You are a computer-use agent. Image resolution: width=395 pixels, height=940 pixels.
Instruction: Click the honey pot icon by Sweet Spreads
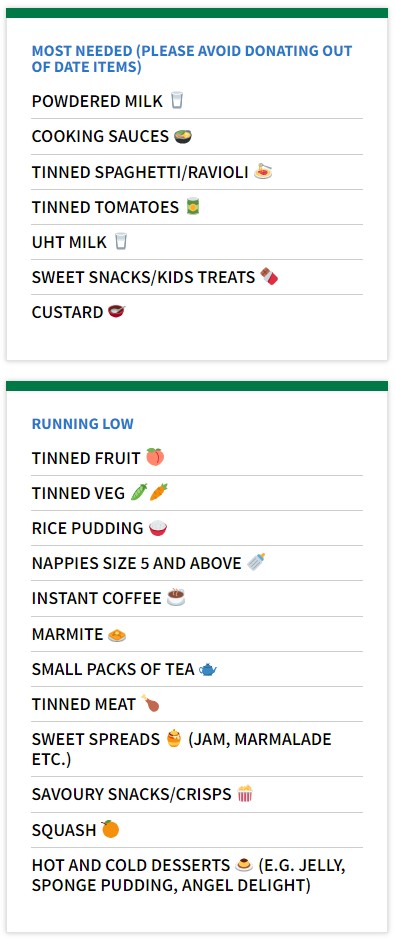[174, 739]
